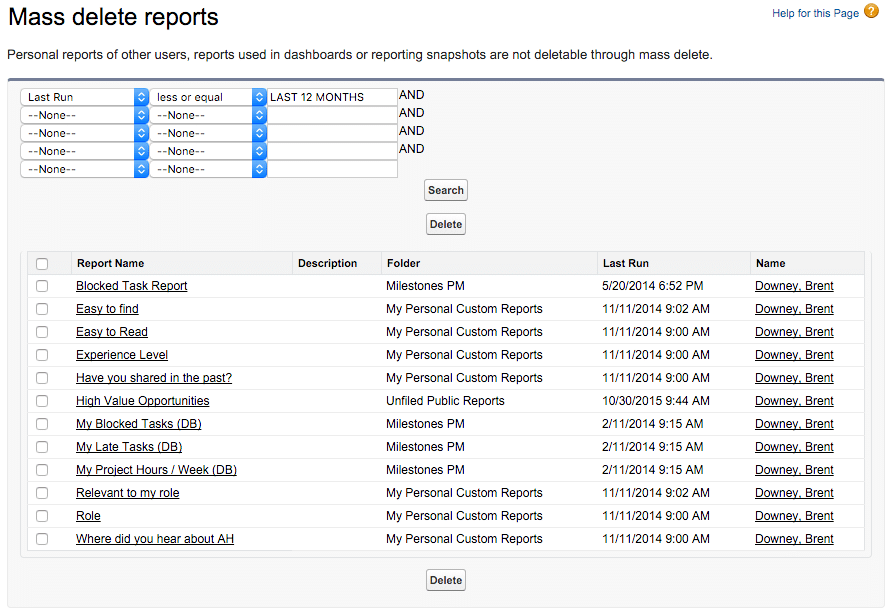The width and height of the screenshot is (894, 614).
Task: Check the High Value Opportunities checkbox
Action: (x=42, y=400)
